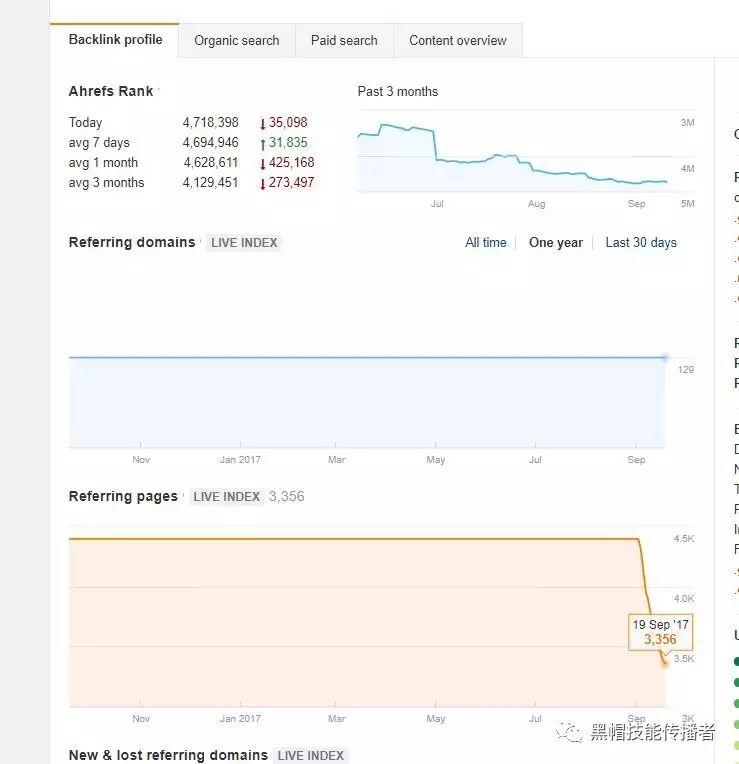The height and width of the screenshot is (764, 739).
Task: Open the Paid search tab
Action: pyautogui.click(x=344, y=41)
